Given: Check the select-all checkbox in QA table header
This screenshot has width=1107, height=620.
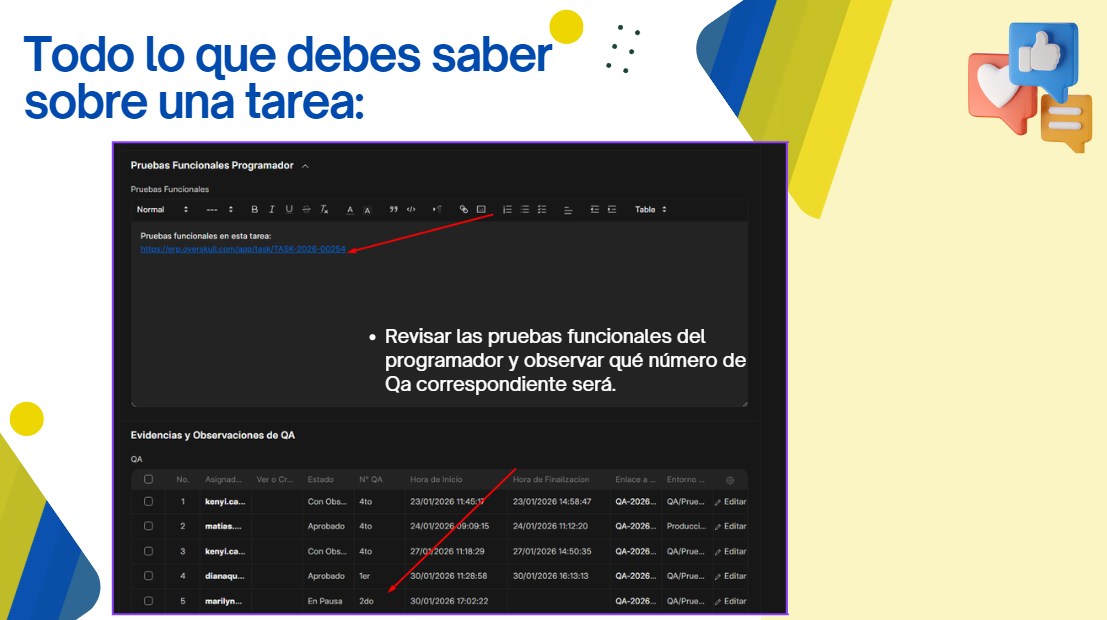Looking at the screenshot, I should point(148,480).
